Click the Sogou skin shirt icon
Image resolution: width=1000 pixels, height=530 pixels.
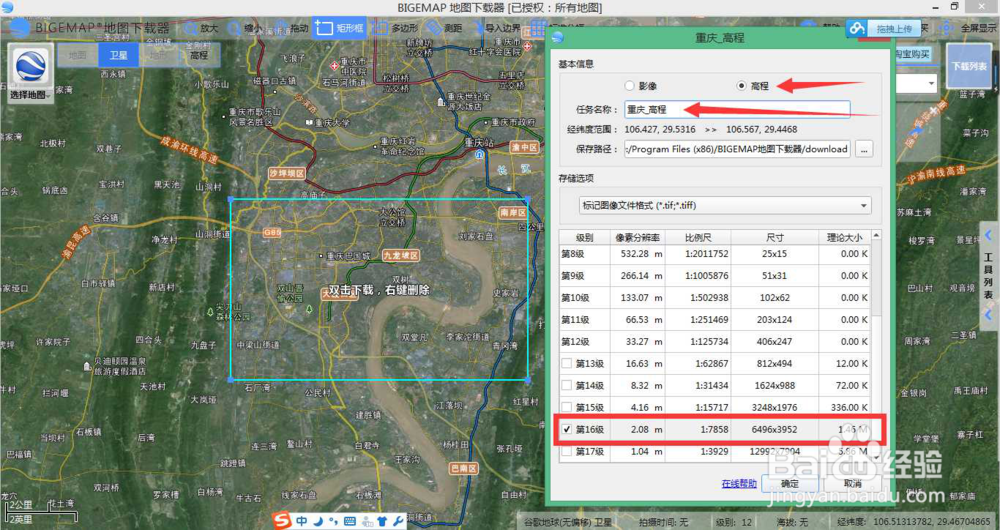(382, 520)
